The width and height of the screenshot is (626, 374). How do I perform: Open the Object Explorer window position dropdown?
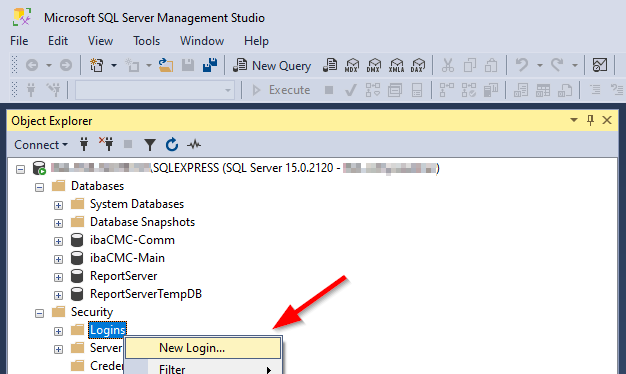tap(574, 120)
